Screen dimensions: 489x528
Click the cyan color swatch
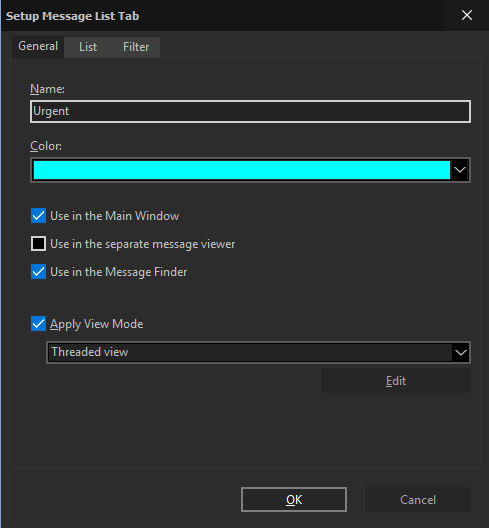point(241,170)
